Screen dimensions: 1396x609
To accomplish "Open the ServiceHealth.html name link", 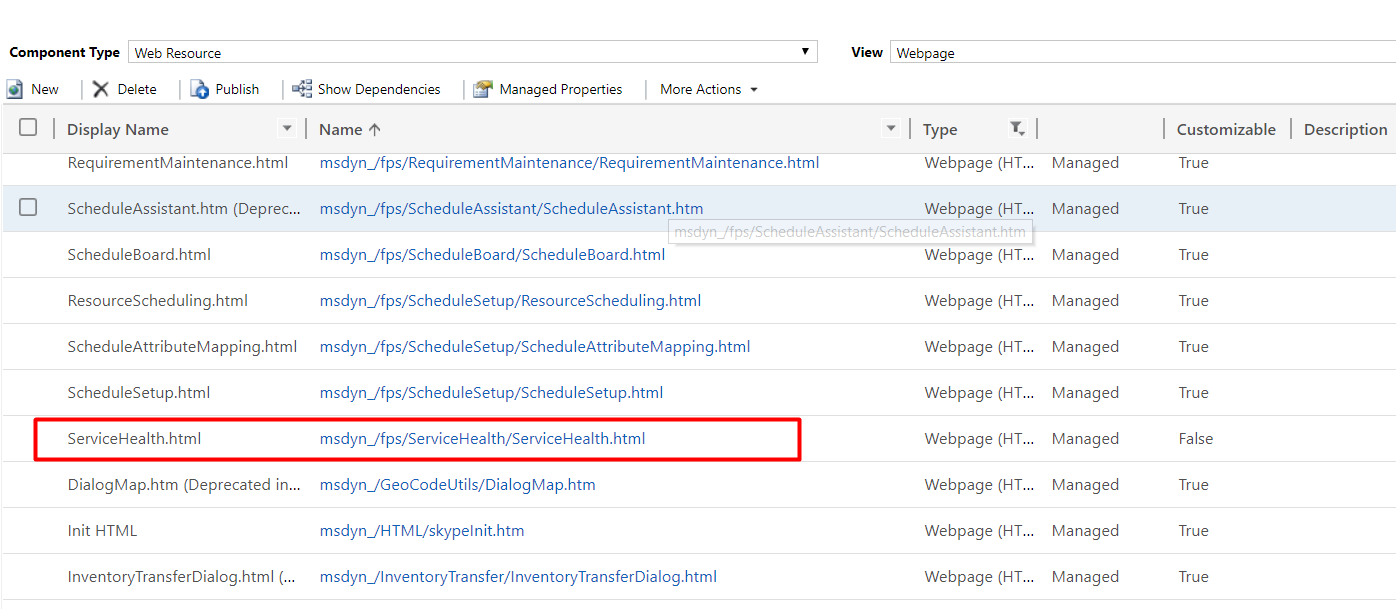I will 482,438.
